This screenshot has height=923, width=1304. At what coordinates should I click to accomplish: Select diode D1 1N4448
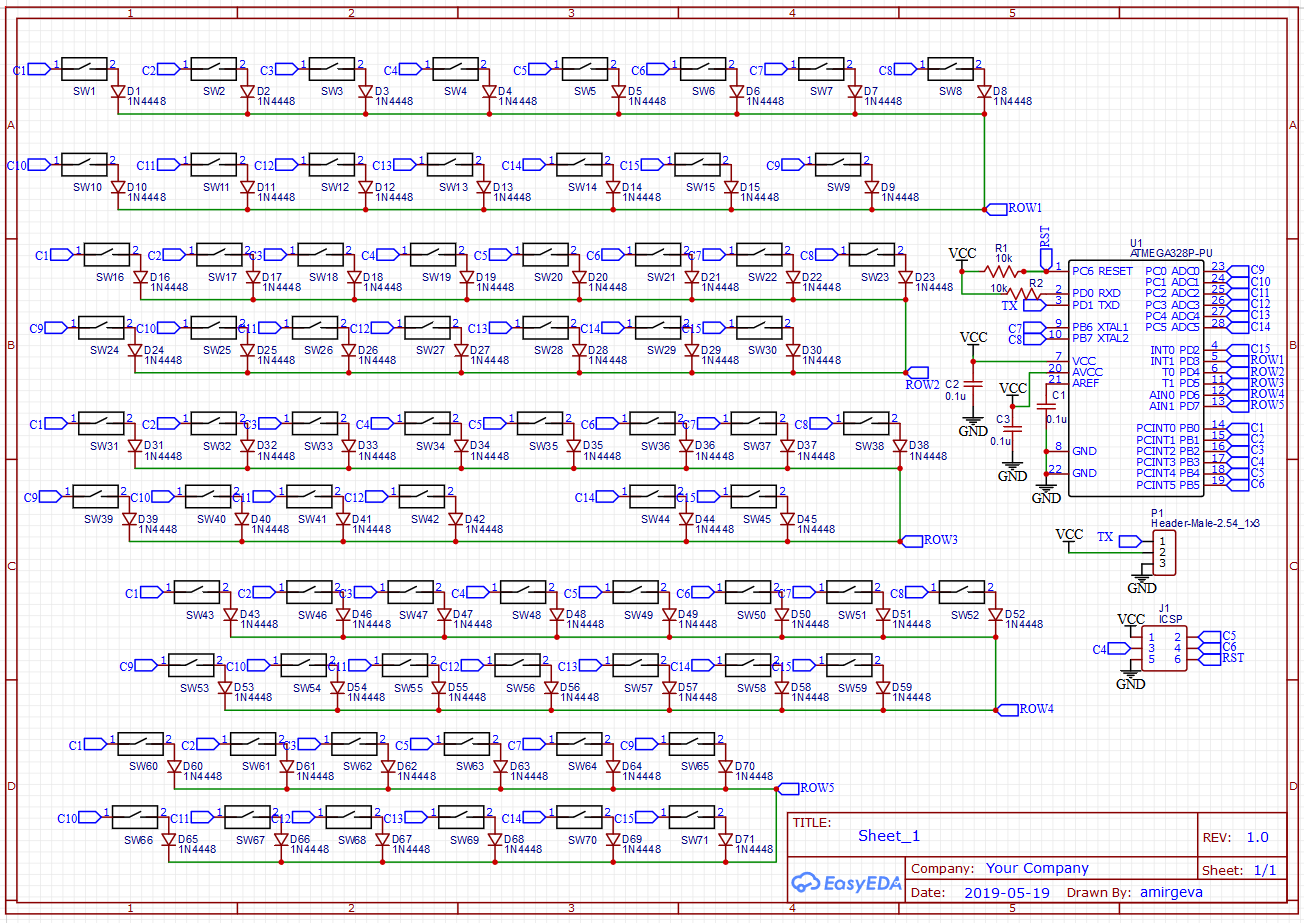coord(120,91)
